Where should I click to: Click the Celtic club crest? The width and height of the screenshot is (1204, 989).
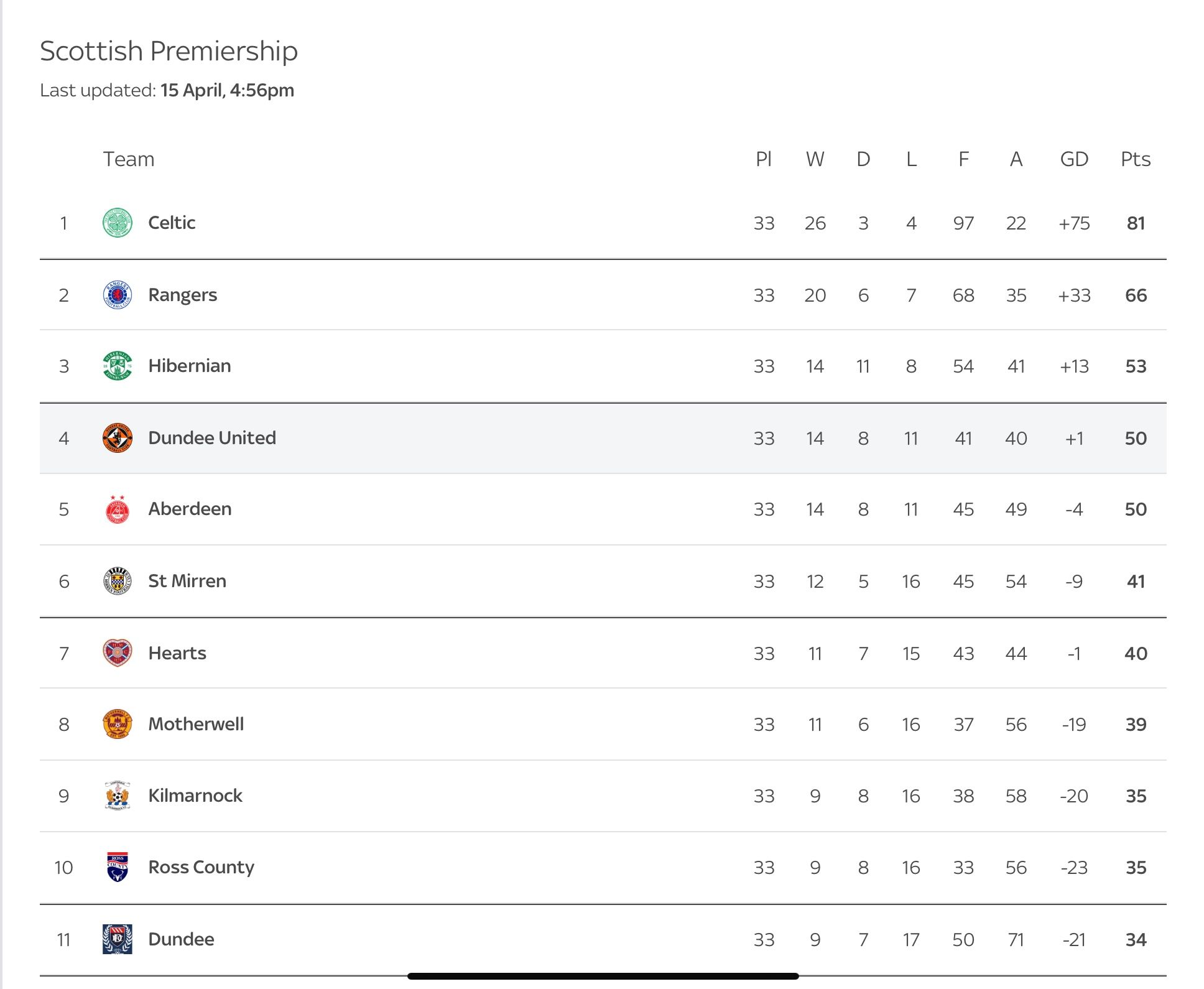click(118, 223)
